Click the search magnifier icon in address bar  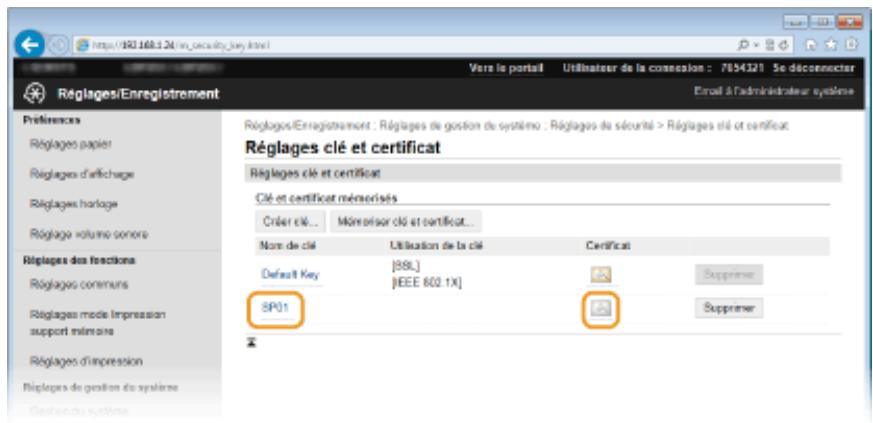[x=745, y=45]
